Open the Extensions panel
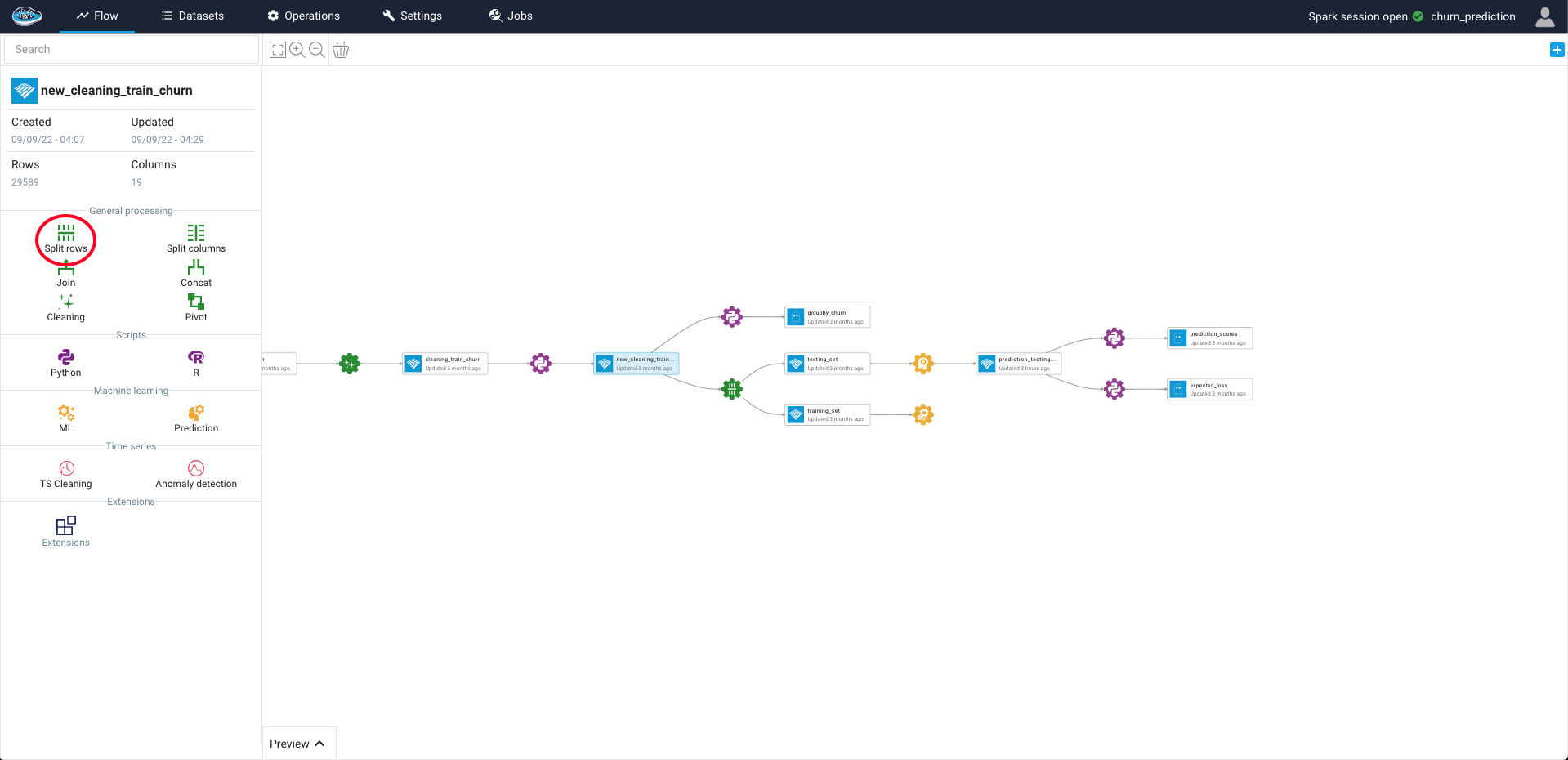Viewport: 1568px width, 760px height. 65,531
